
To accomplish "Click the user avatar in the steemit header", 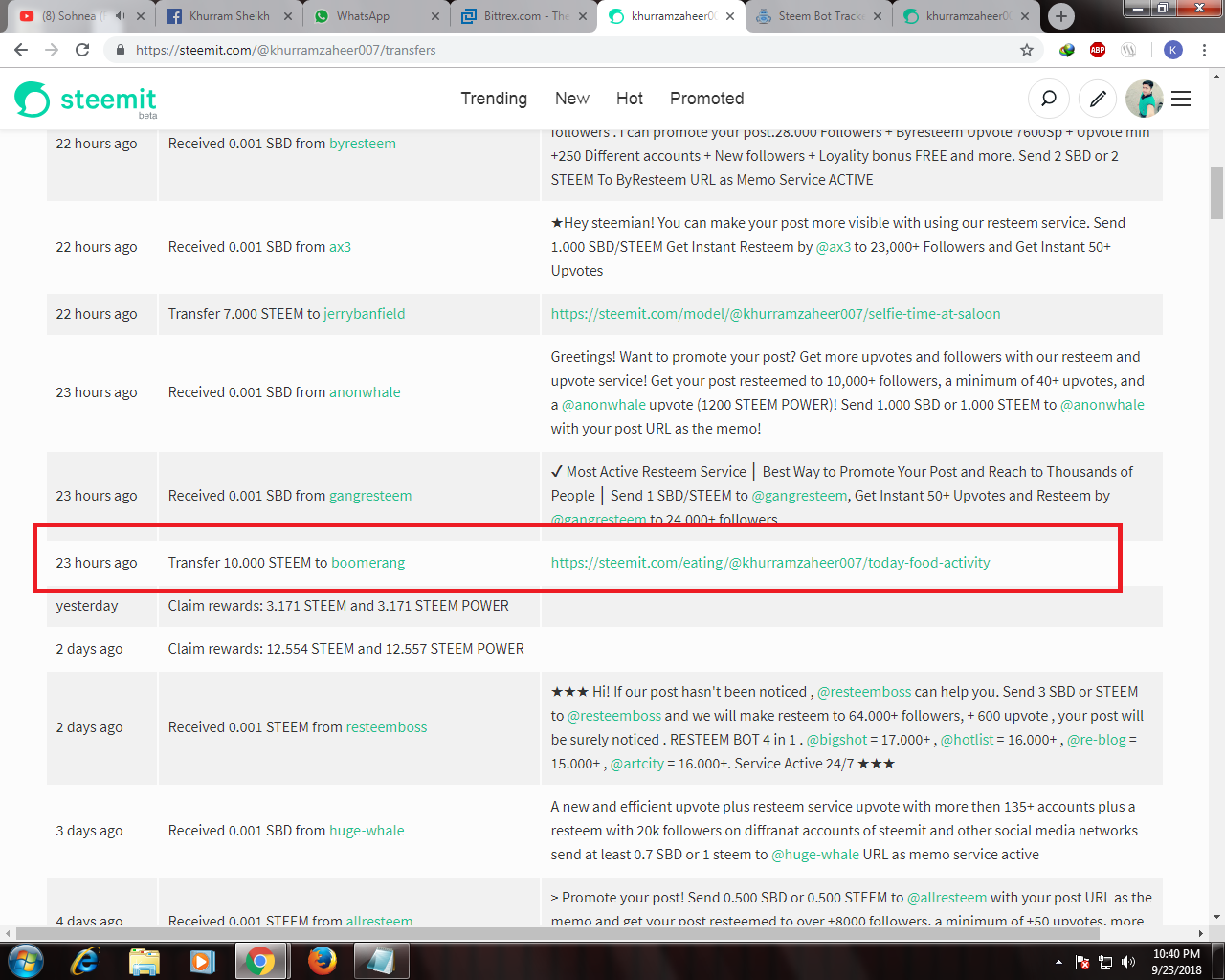I will click(1145, 99).
